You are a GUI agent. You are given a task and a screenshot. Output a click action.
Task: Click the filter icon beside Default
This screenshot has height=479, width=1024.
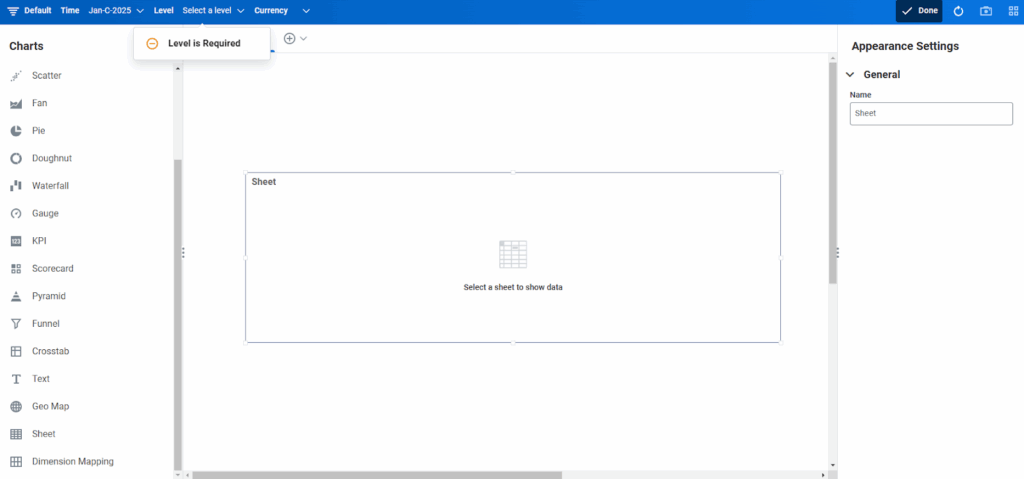point(13,11)
